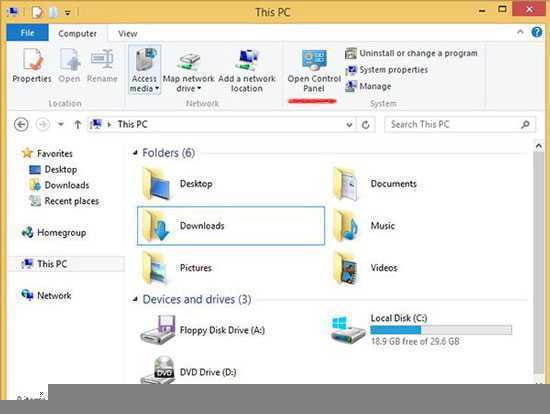Click the Devices and drives (3) heading
The height and width of the screenshot is (414, 550).
point(197,299)
